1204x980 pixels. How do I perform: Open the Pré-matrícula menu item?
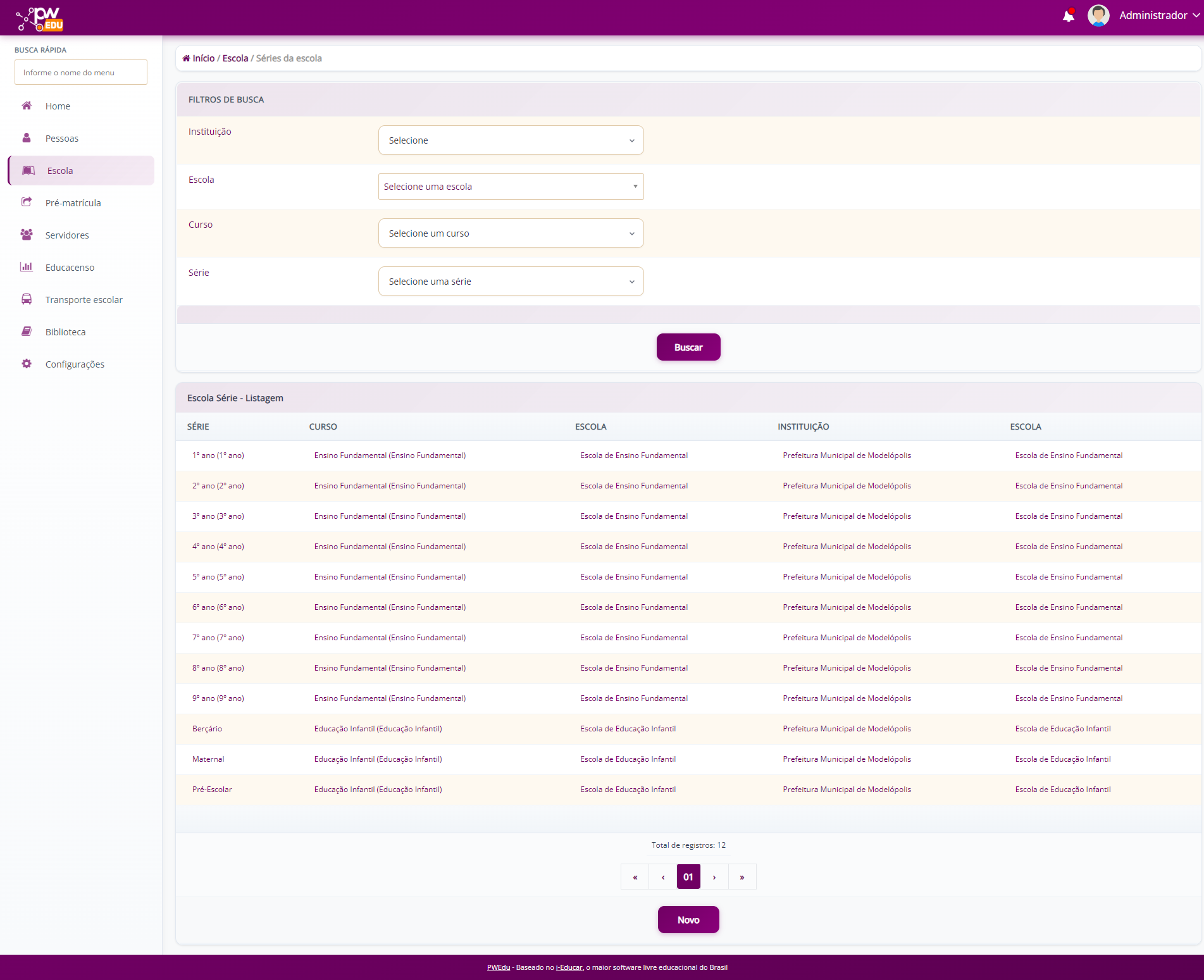73,203
